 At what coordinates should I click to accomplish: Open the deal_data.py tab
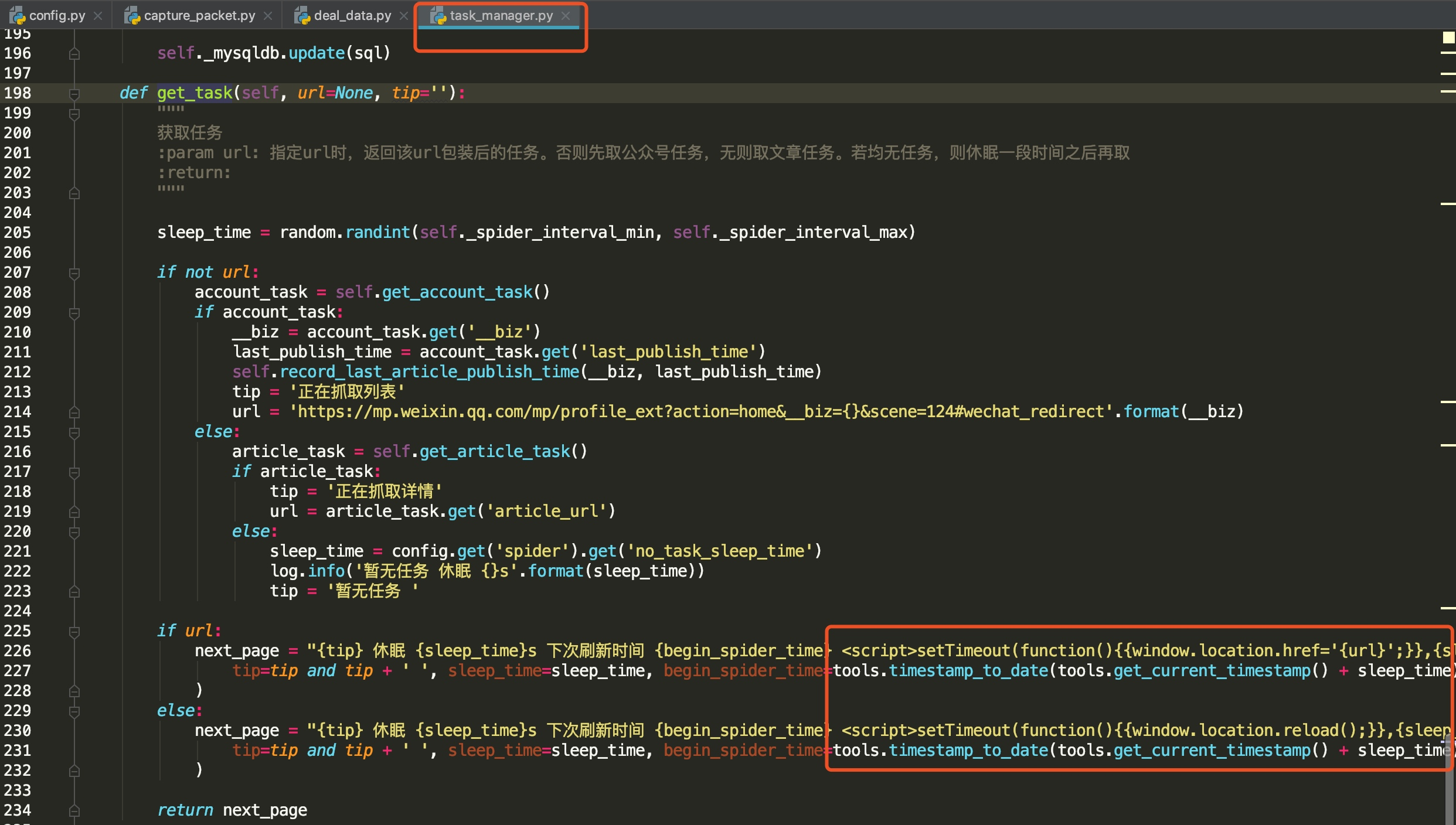coord(352,16)
